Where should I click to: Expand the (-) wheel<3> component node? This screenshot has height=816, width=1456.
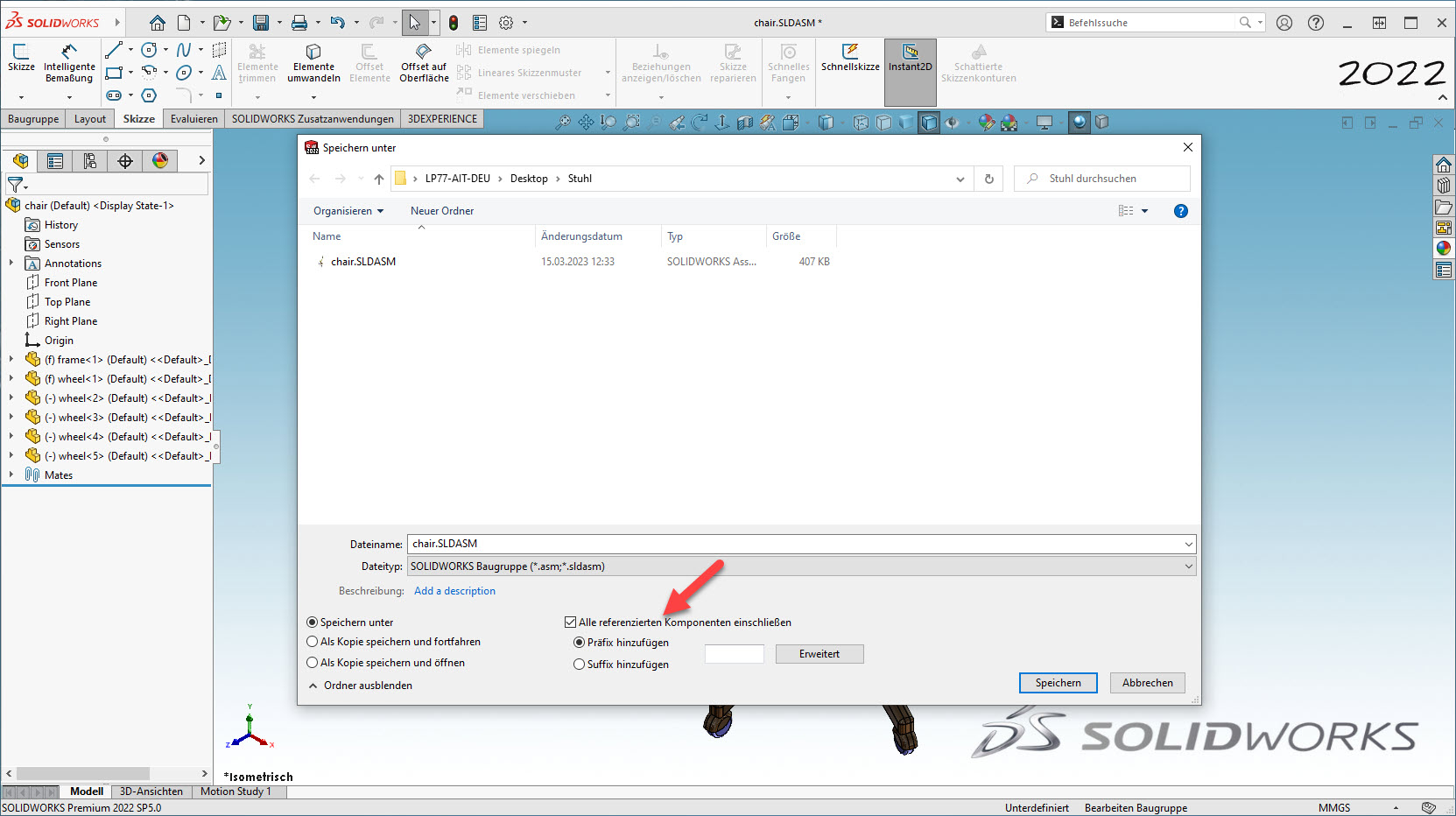(11, 417)
